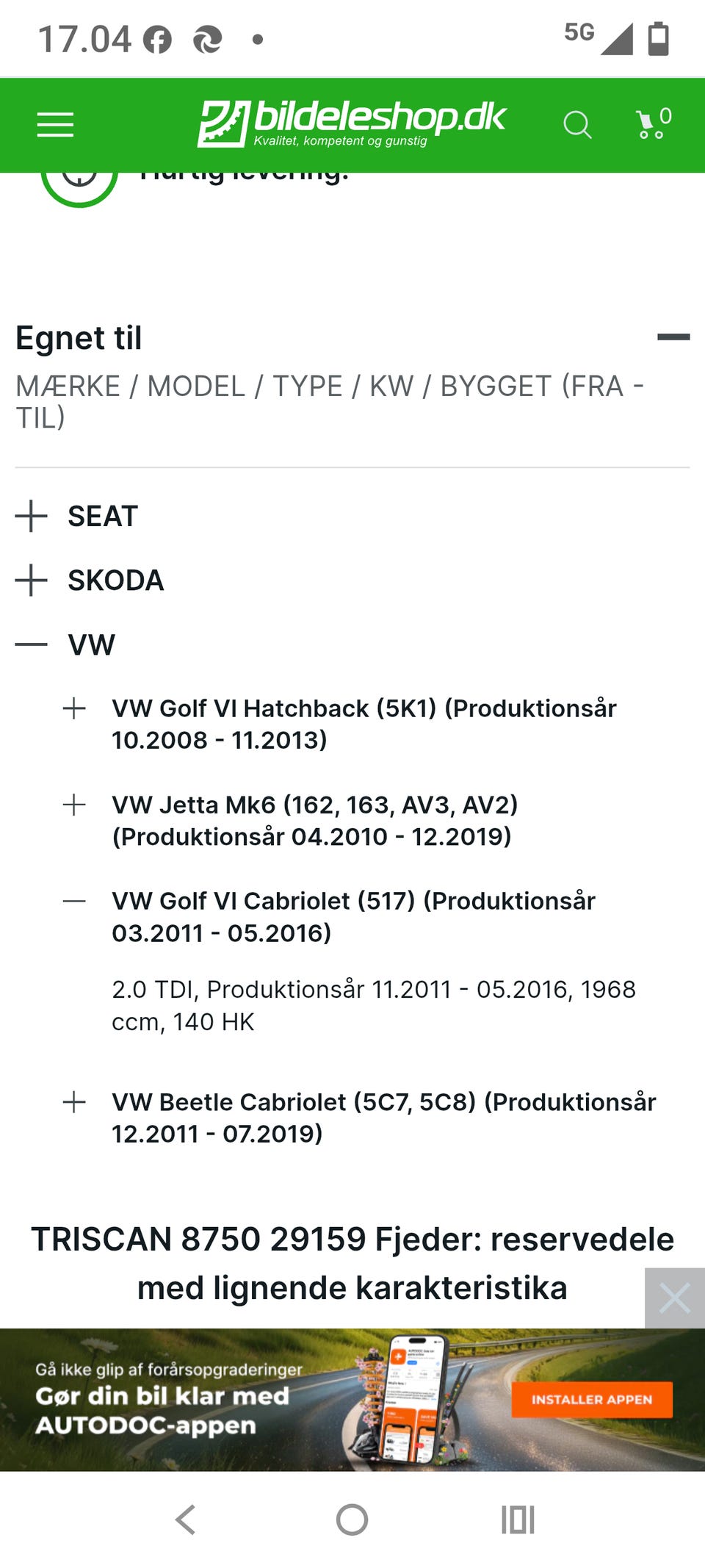Tap Android back navigation button

pos(186,1520)
